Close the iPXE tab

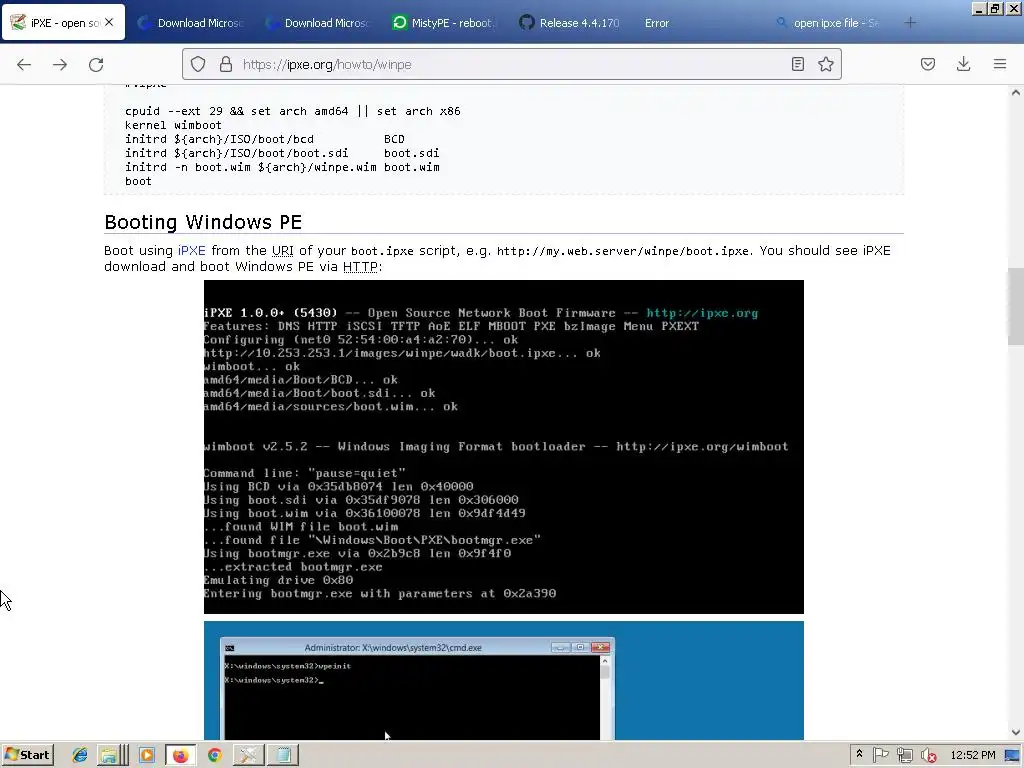click(109, 22)
